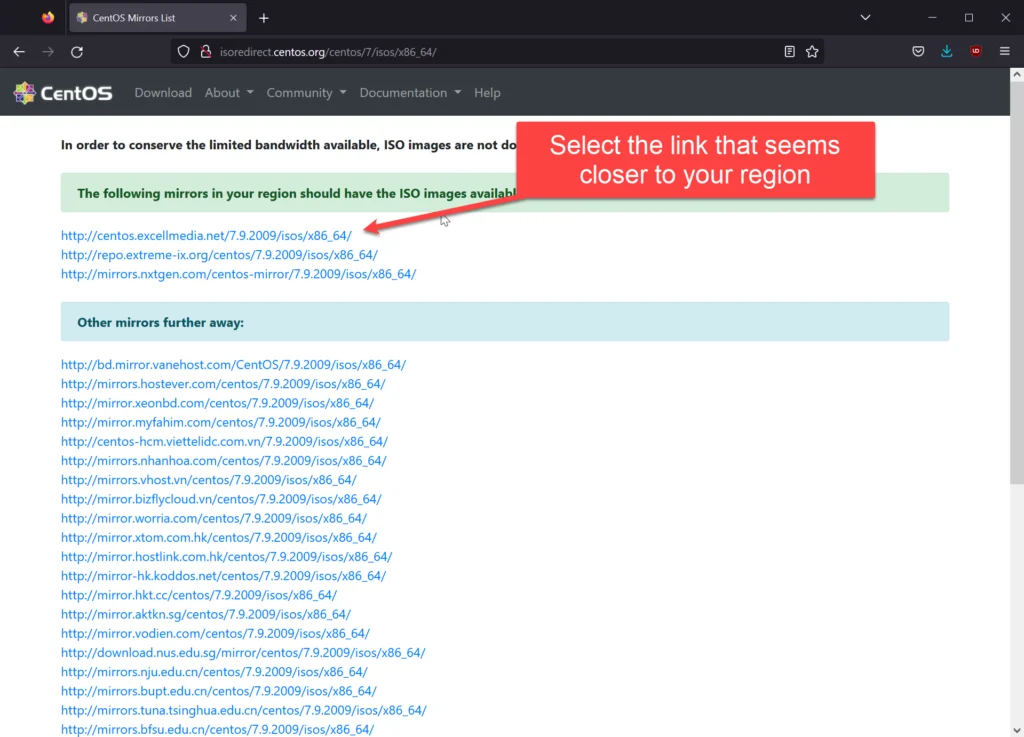The height and width of the screenshot is (737, 1024).
Task: Bookmark this page with the star icon
Action: (x=812, y=51)
